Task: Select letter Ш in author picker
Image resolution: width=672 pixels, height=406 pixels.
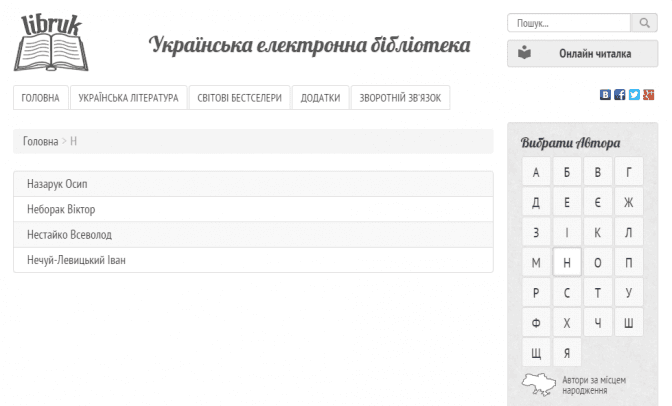Action: tap(628, 323)
